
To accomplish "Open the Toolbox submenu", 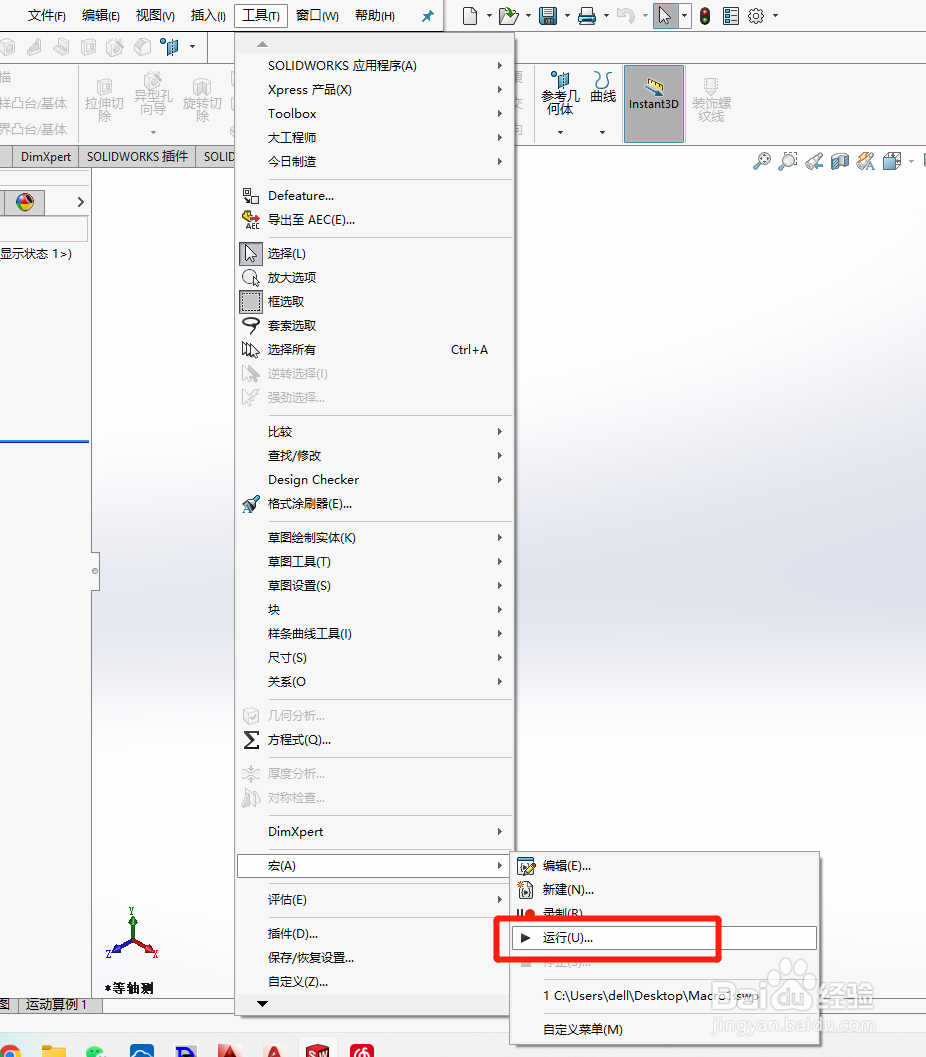I will tap(374, 113).
